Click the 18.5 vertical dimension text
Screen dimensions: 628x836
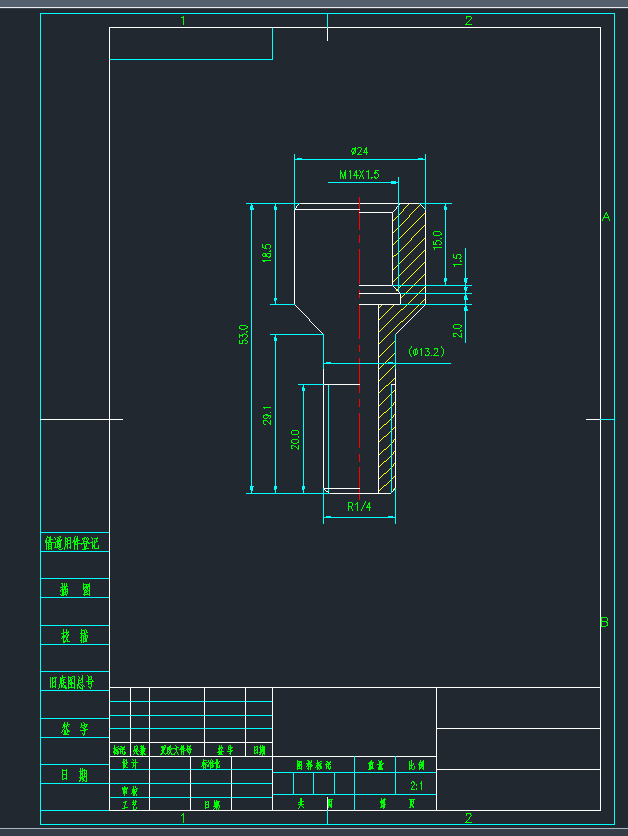(267, 253)
